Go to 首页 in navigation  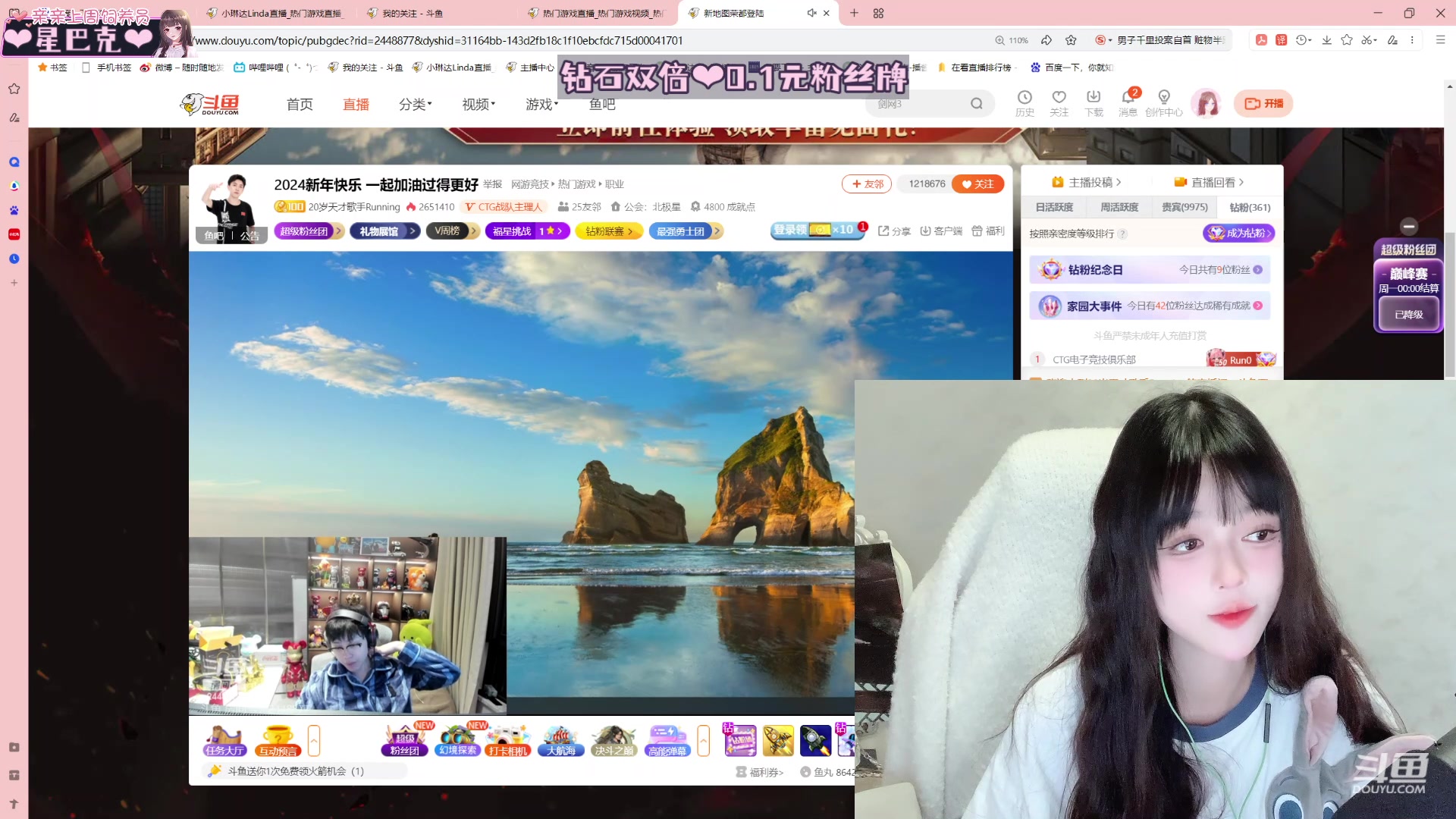pos(300,104)
